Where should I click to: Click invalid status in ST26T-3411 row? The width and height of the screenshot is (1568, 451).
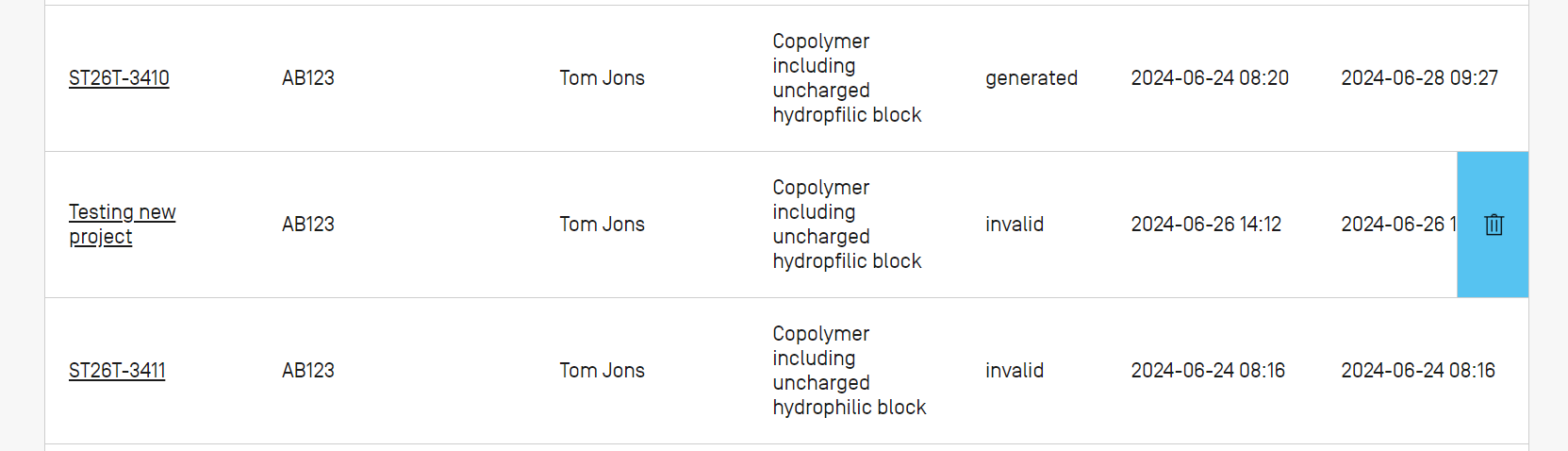(1015, 371)
